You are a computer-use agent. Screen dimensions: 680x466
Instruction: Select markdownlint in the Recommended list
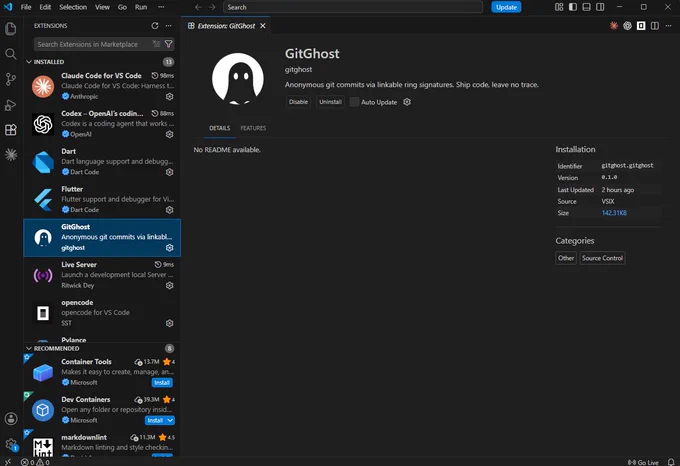coord(102,443)
